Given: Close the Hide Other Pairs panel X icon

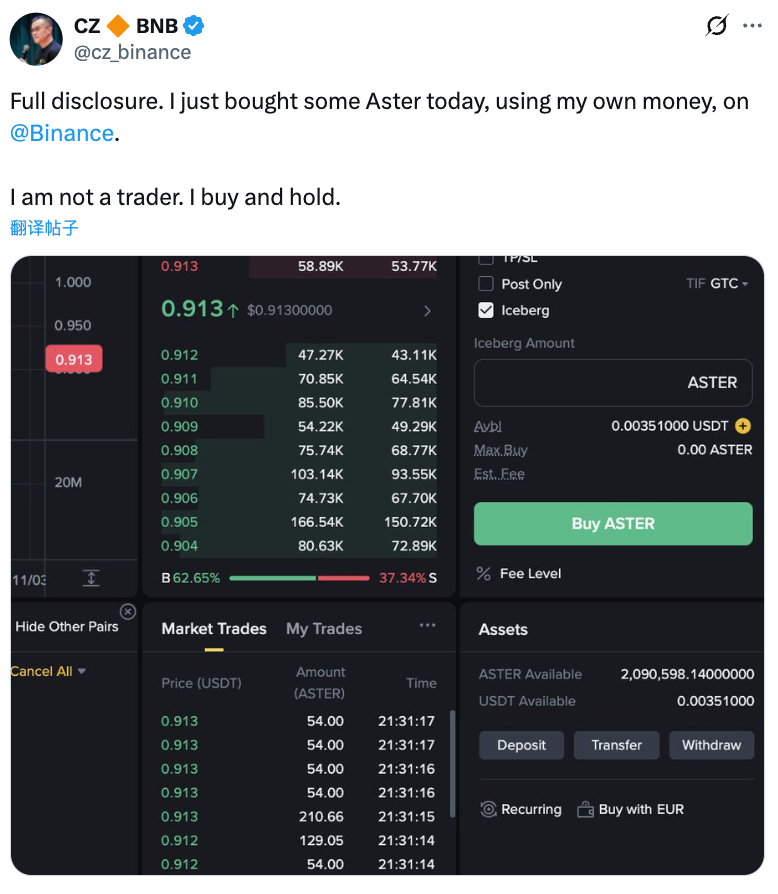Looking at the screenshot, I should click(x=128, y=611).
